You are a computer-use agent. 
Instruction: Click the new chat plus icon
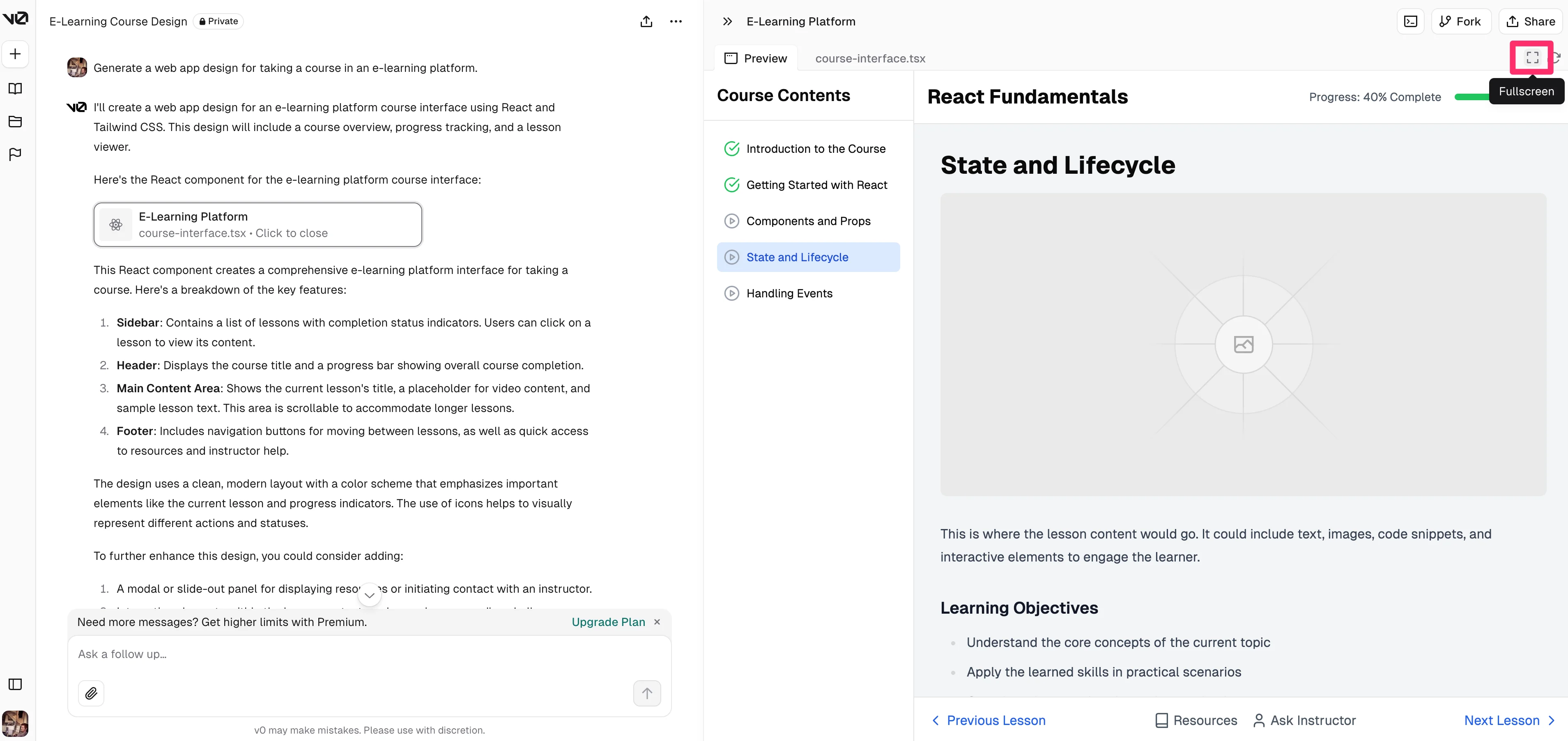(15, 53)
